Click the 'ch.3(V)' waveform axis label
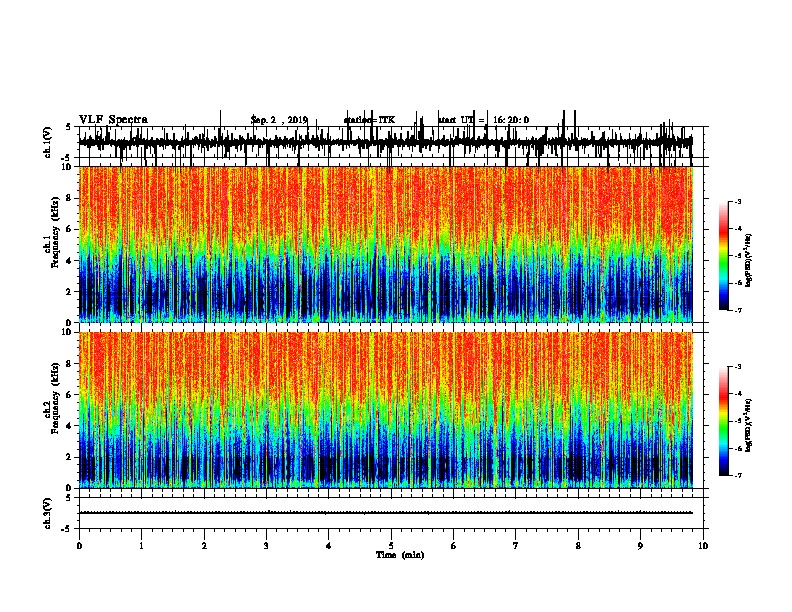Viewport: 792px width, 612px height. tap(48, 513)
